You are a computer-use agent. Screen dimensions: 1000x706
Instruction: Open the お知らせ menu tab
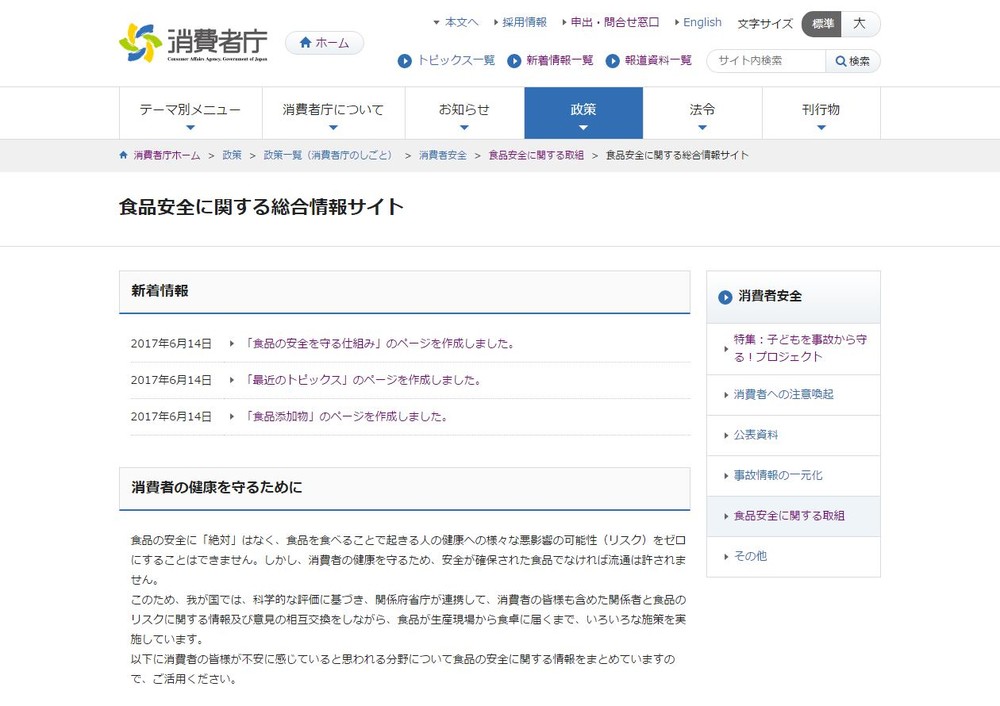(463, 112)
